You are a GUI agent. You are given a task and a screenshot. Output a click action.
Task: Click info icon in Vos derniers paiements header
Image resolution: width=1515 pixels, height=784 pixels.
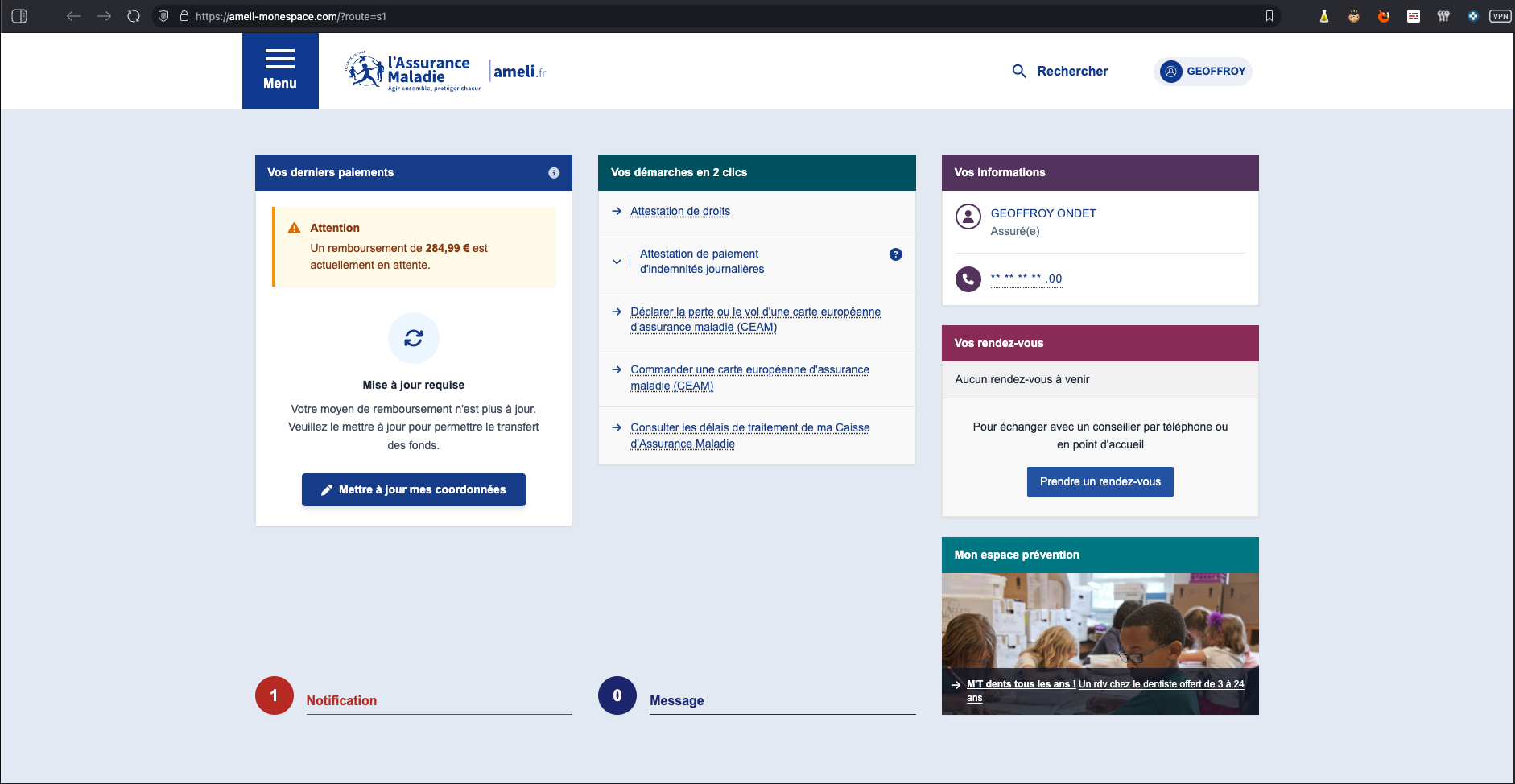coord(554,173)
